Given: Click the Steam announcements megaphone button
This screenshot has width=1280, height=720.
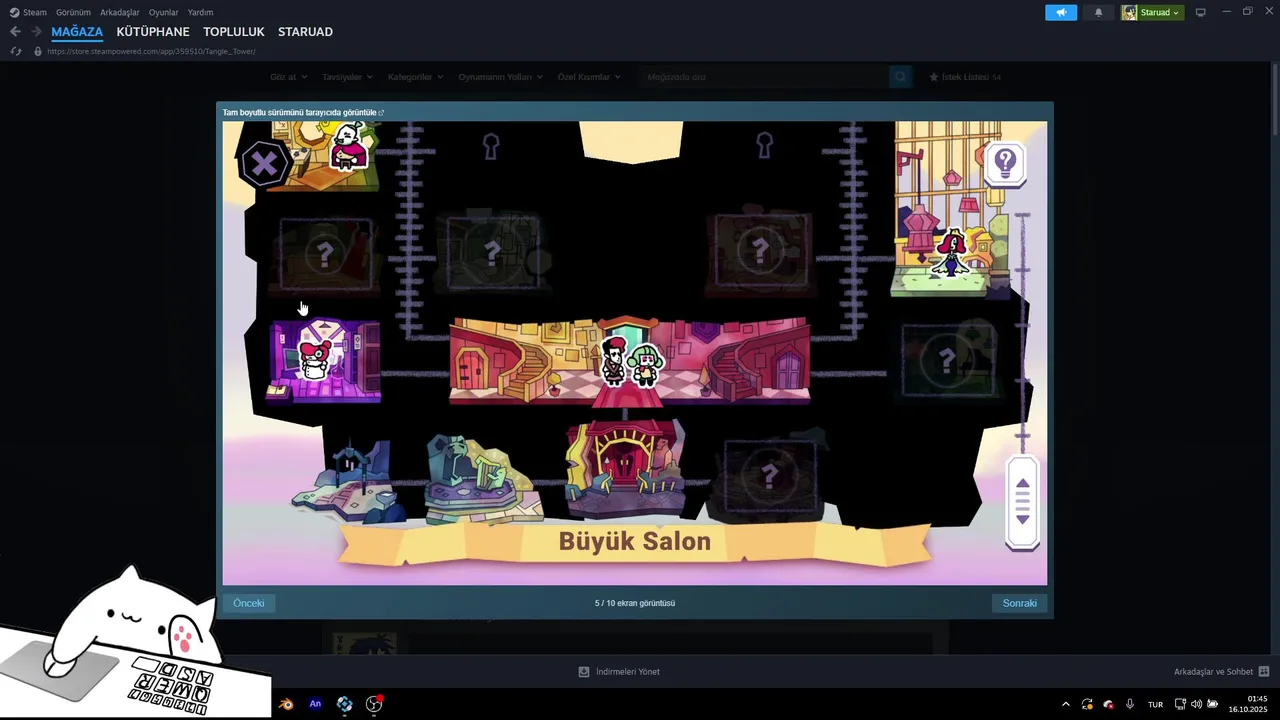Looking at the screenshot, I should [x=1061, y=12].
